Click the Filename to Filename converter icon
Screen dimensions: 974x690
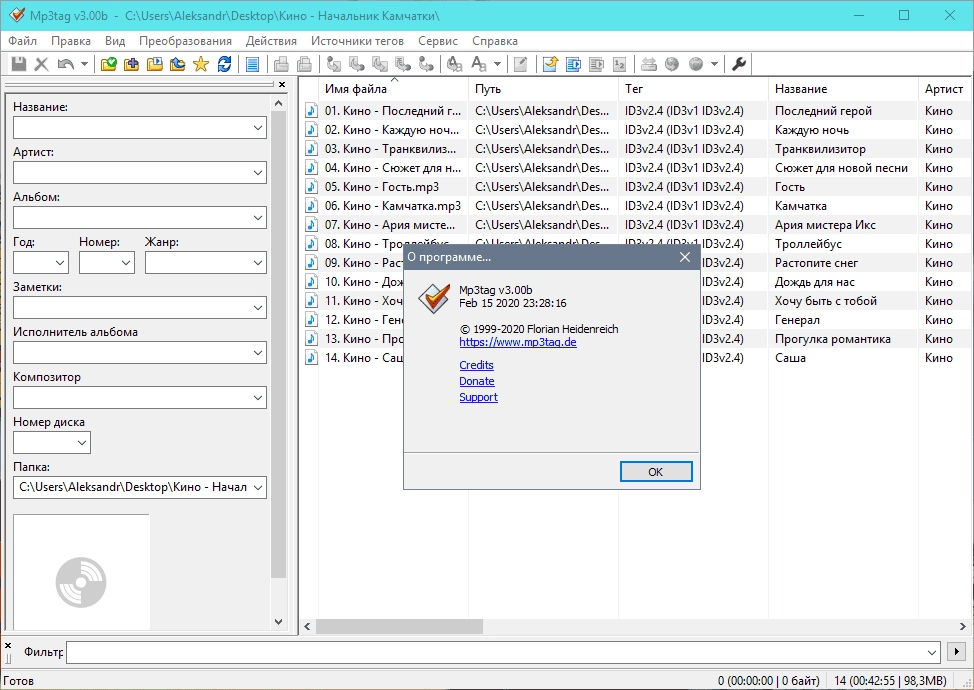pos(380,64)
